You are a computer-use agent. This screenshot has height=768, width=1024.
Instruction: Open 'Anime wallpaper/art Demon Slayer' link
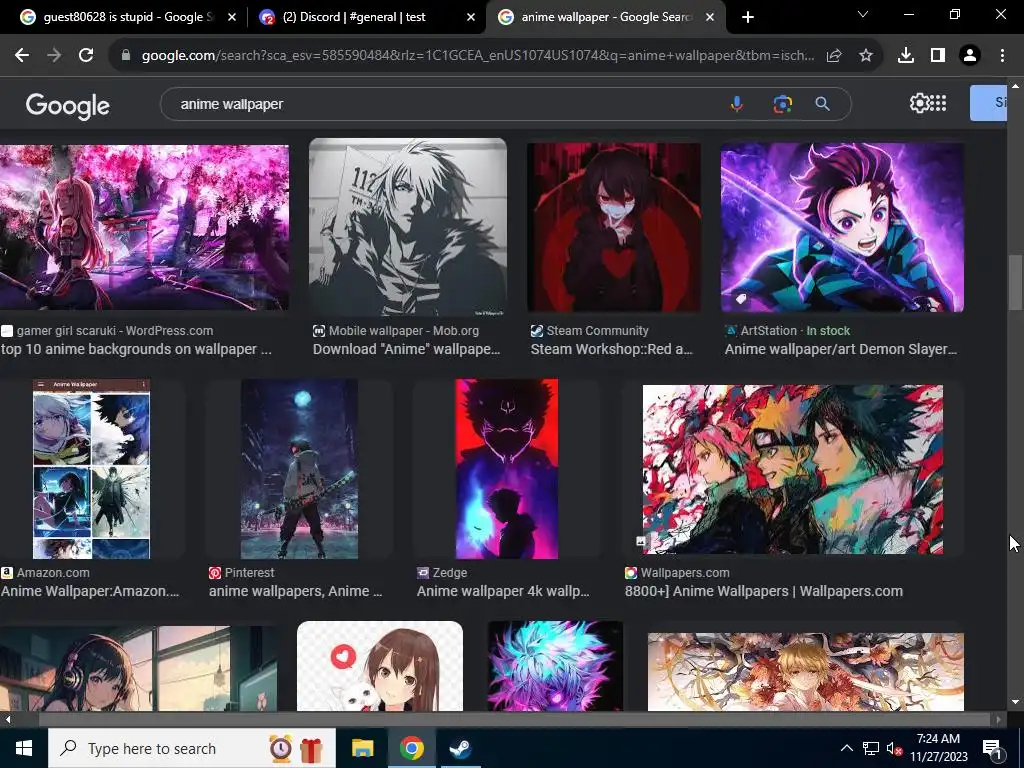pyautogui.click(x=840, y=349)
